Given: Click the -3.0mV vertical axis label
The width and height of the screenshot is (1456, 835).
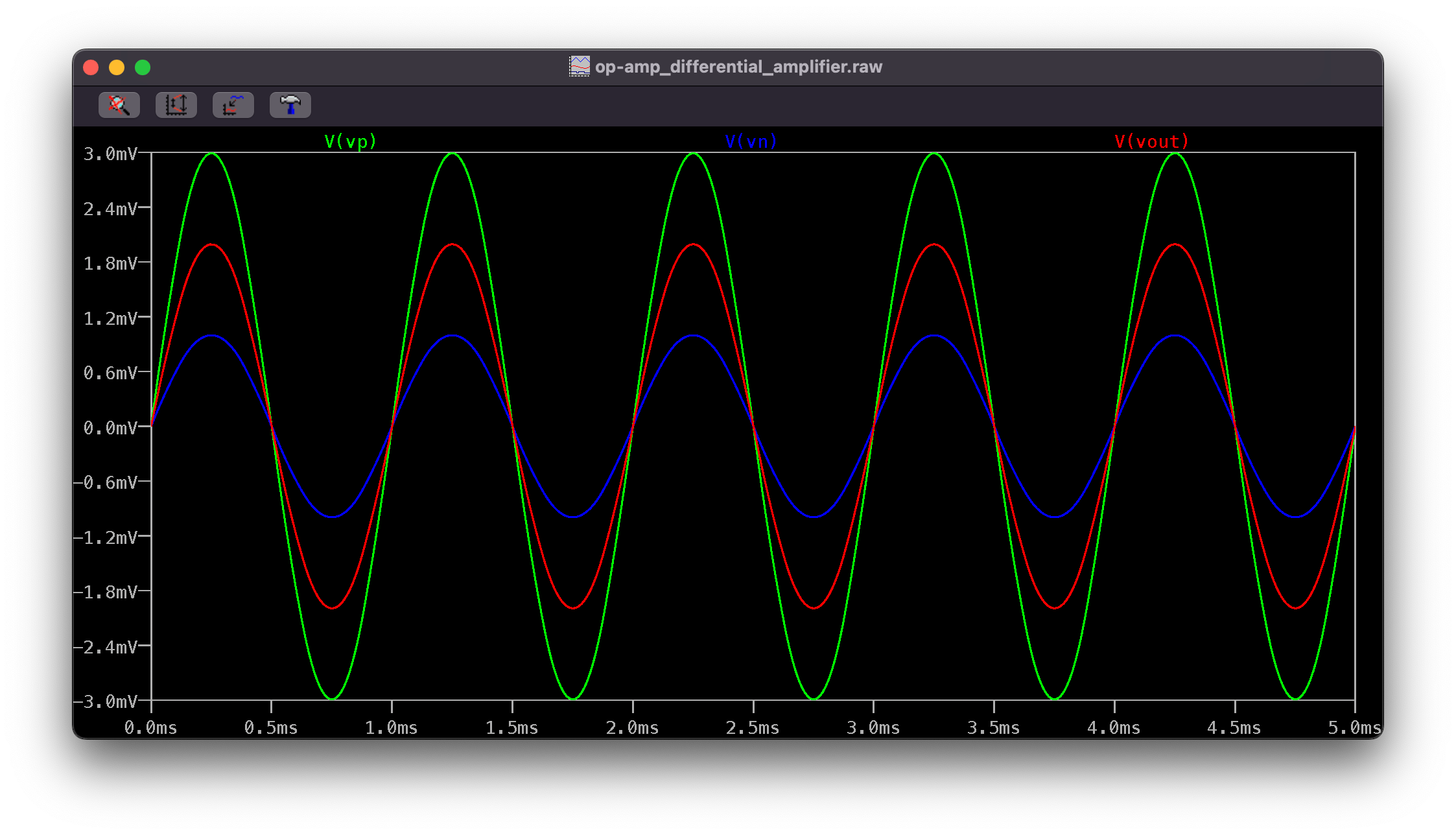Looking at the screenshot, I should (106, 701).
